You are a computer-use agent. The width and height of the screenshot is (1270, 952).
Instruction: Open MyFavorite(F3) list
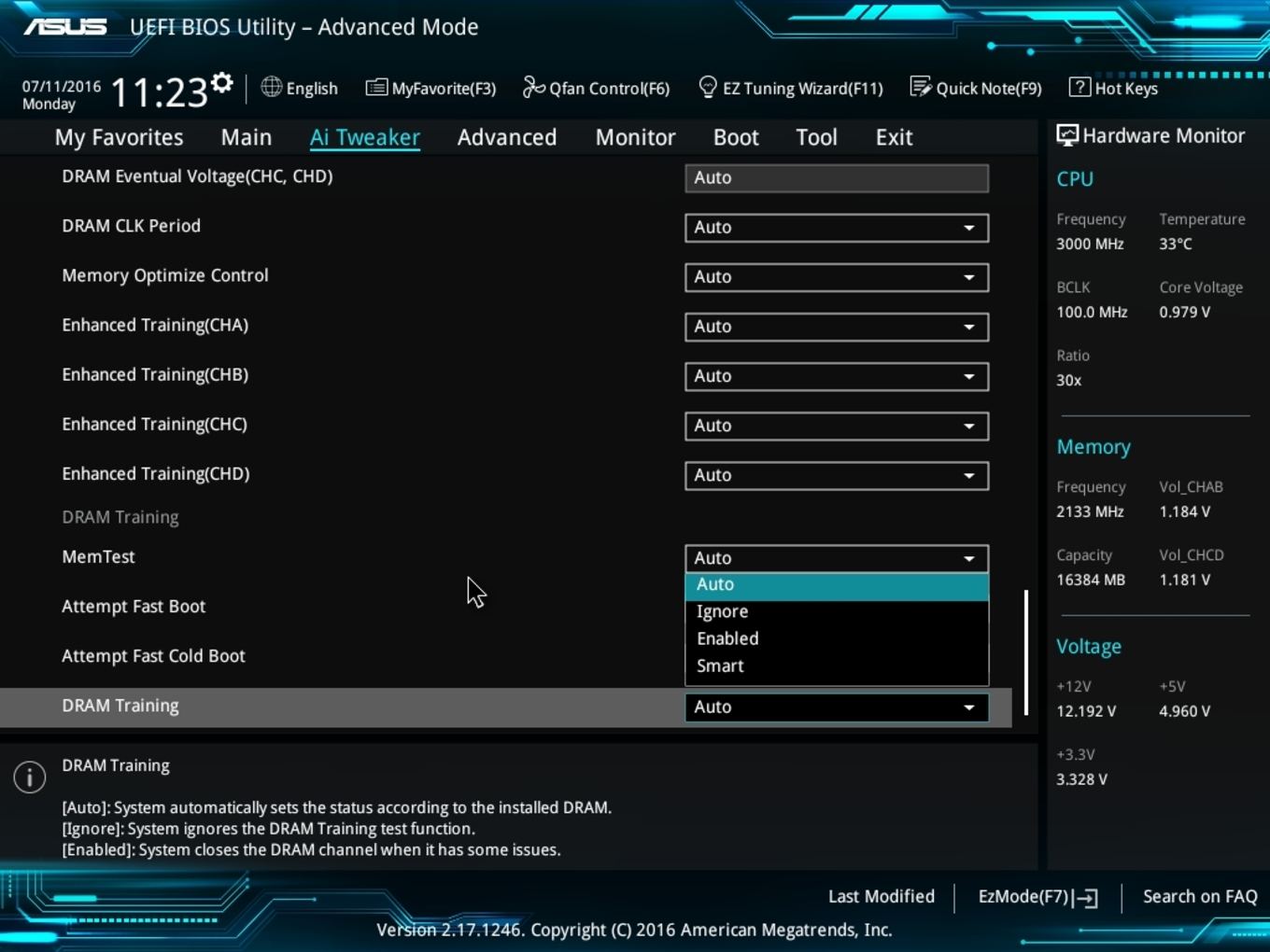tap(430, 88)
